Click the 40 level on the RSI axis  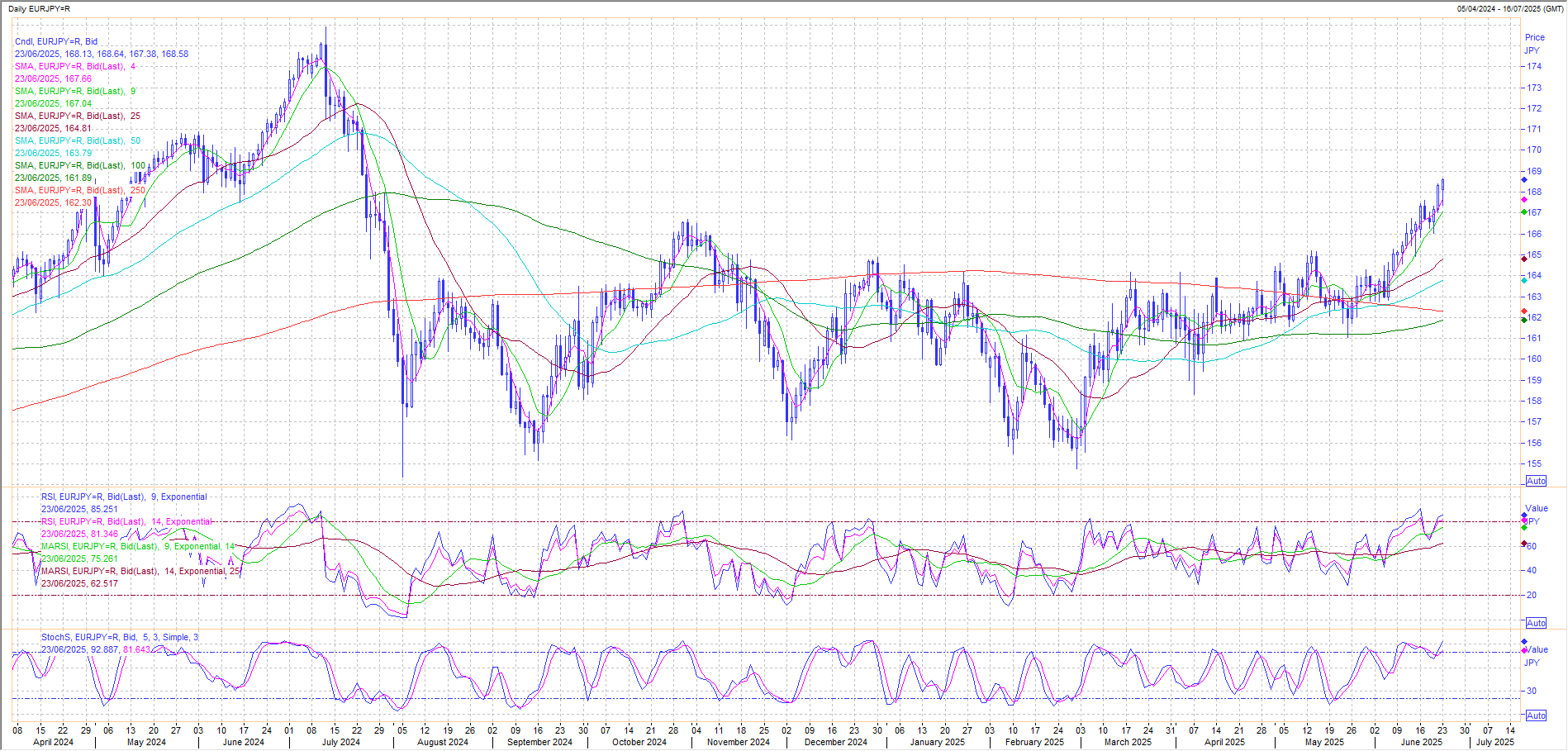click(1532, 570)
